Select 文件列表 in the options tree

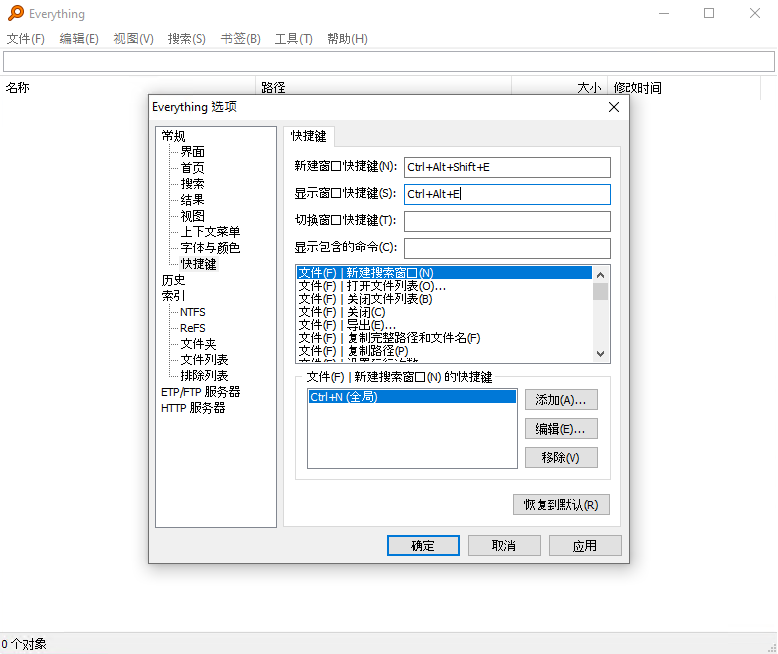(x=204, y=360)
